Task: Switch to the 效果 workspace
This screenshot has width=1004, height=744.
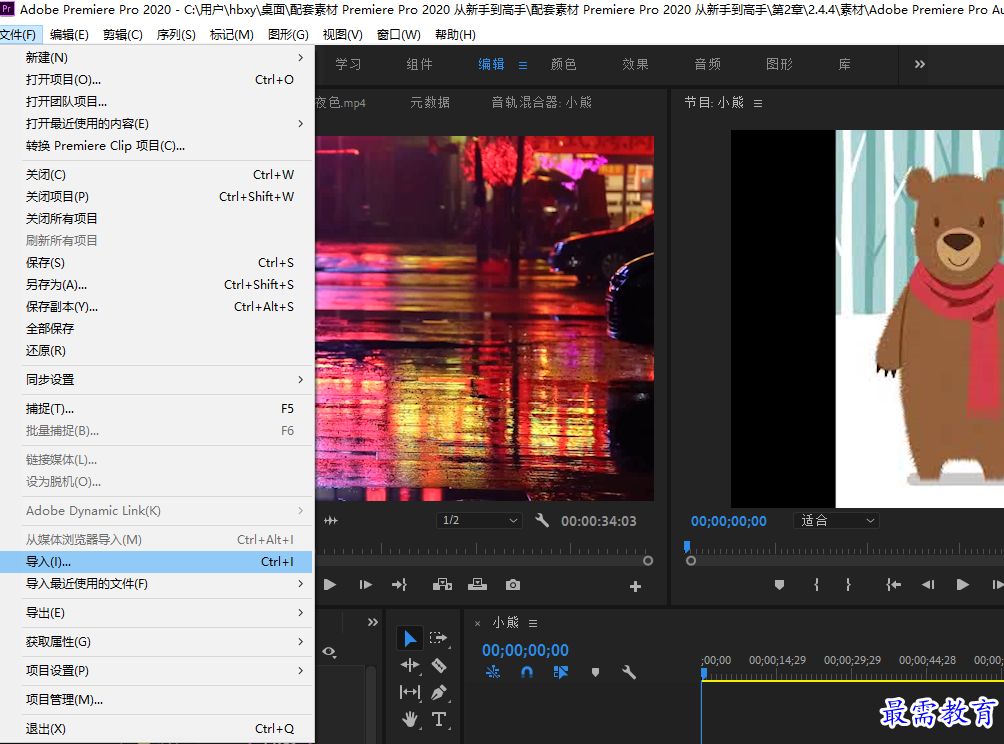Action: click(635, 64)
